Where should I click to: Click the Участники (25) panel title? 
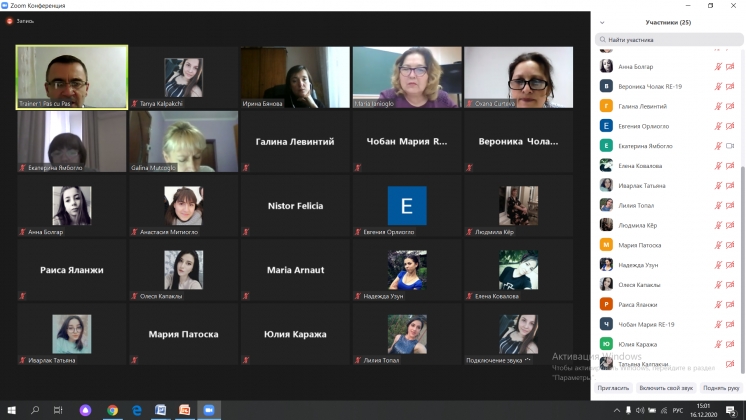[668, 22]
